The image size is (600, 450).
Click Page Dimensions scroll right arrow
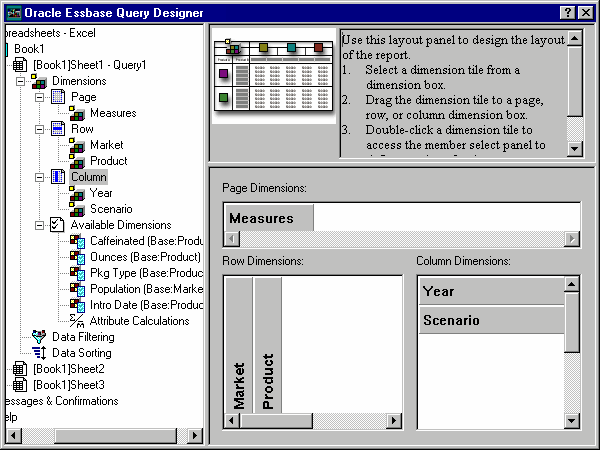(572, 239)
